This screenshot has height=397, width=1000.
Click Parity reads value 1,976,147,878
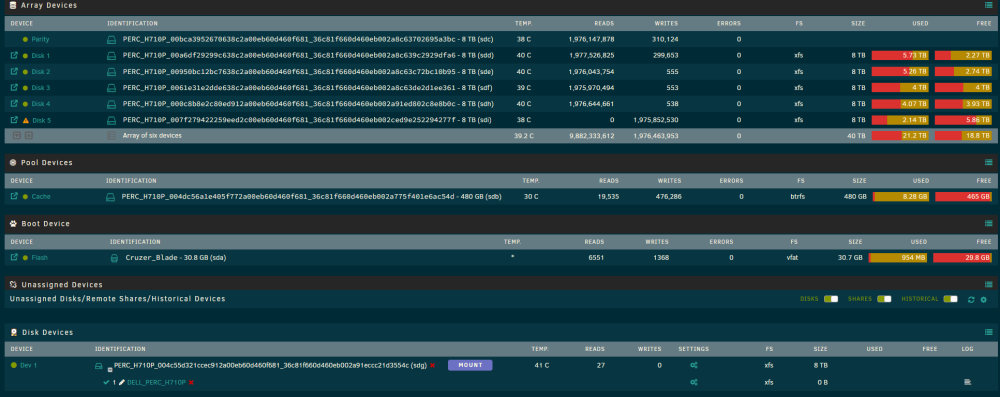coord(591,39)
